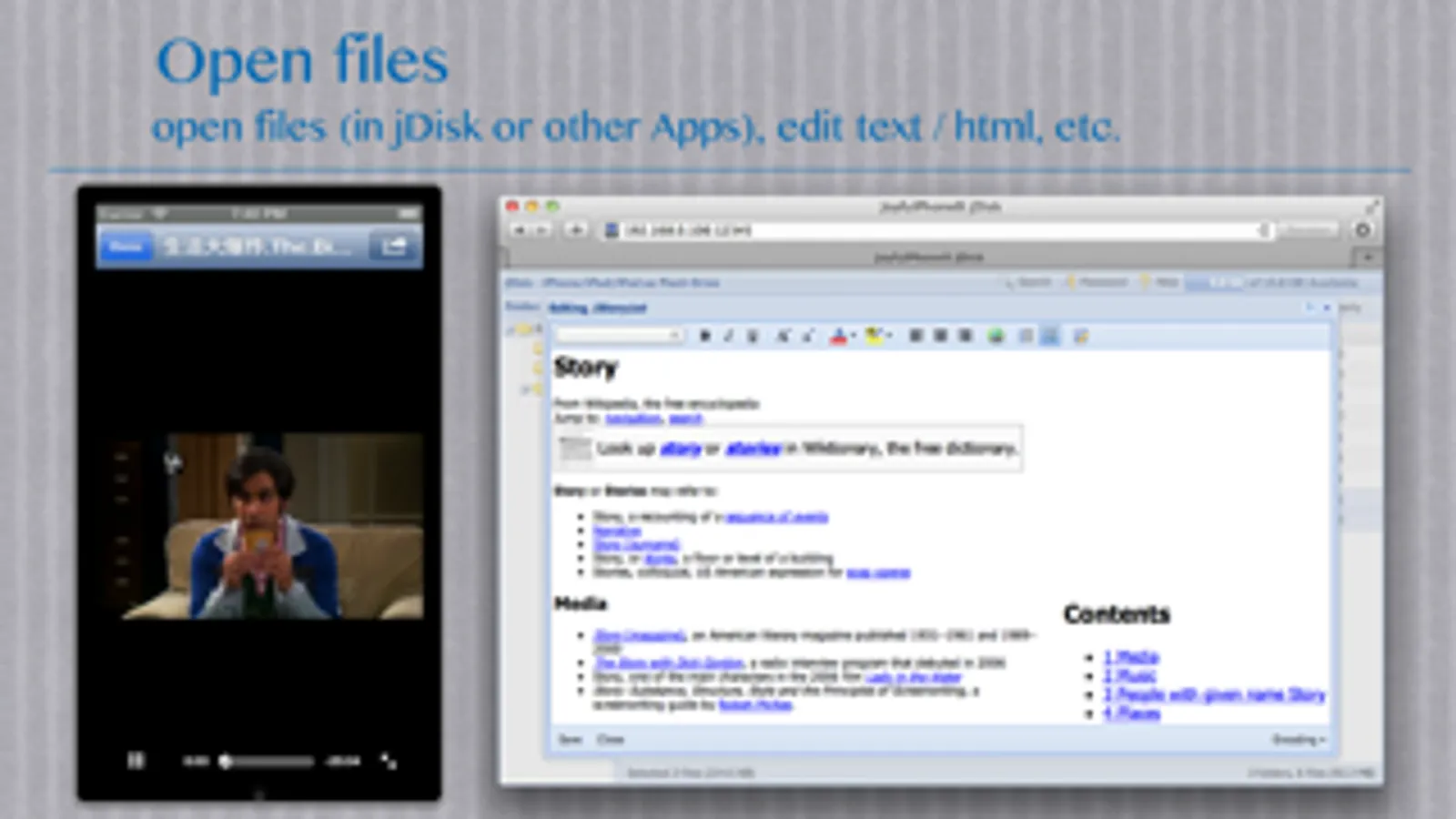Seek using the phone video progress slider
Viewport: 1456px width, 819px height.
266,761
